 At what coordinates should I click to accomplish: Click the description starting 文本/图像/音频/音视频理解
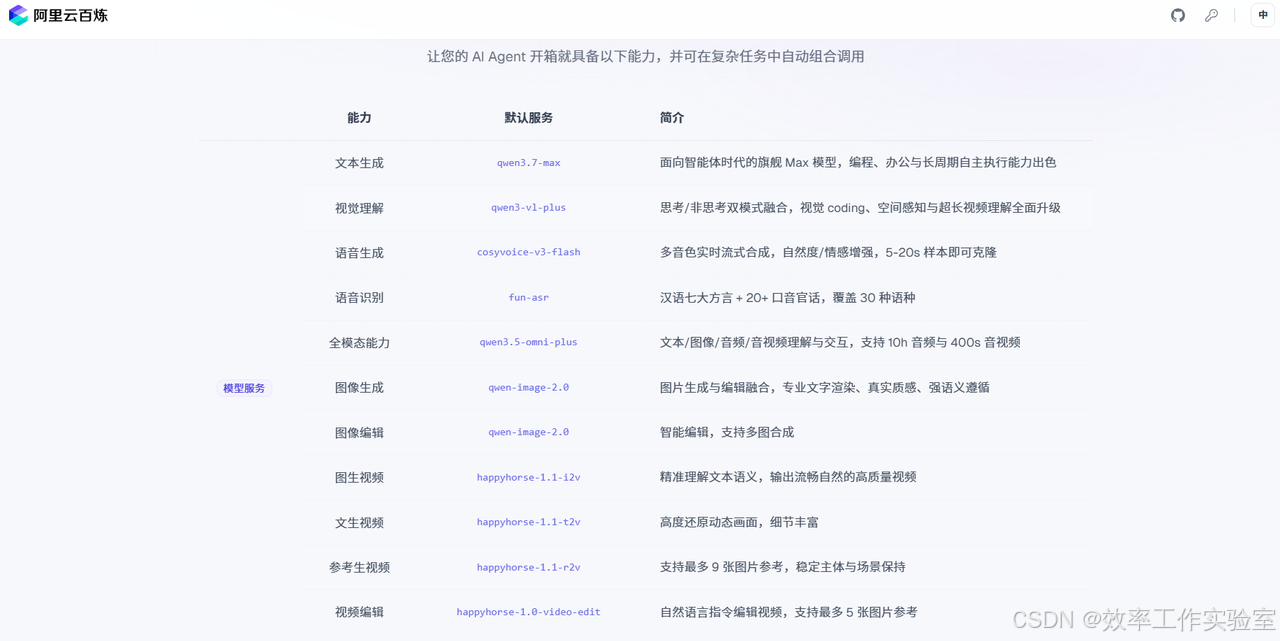tap(840, 342)
